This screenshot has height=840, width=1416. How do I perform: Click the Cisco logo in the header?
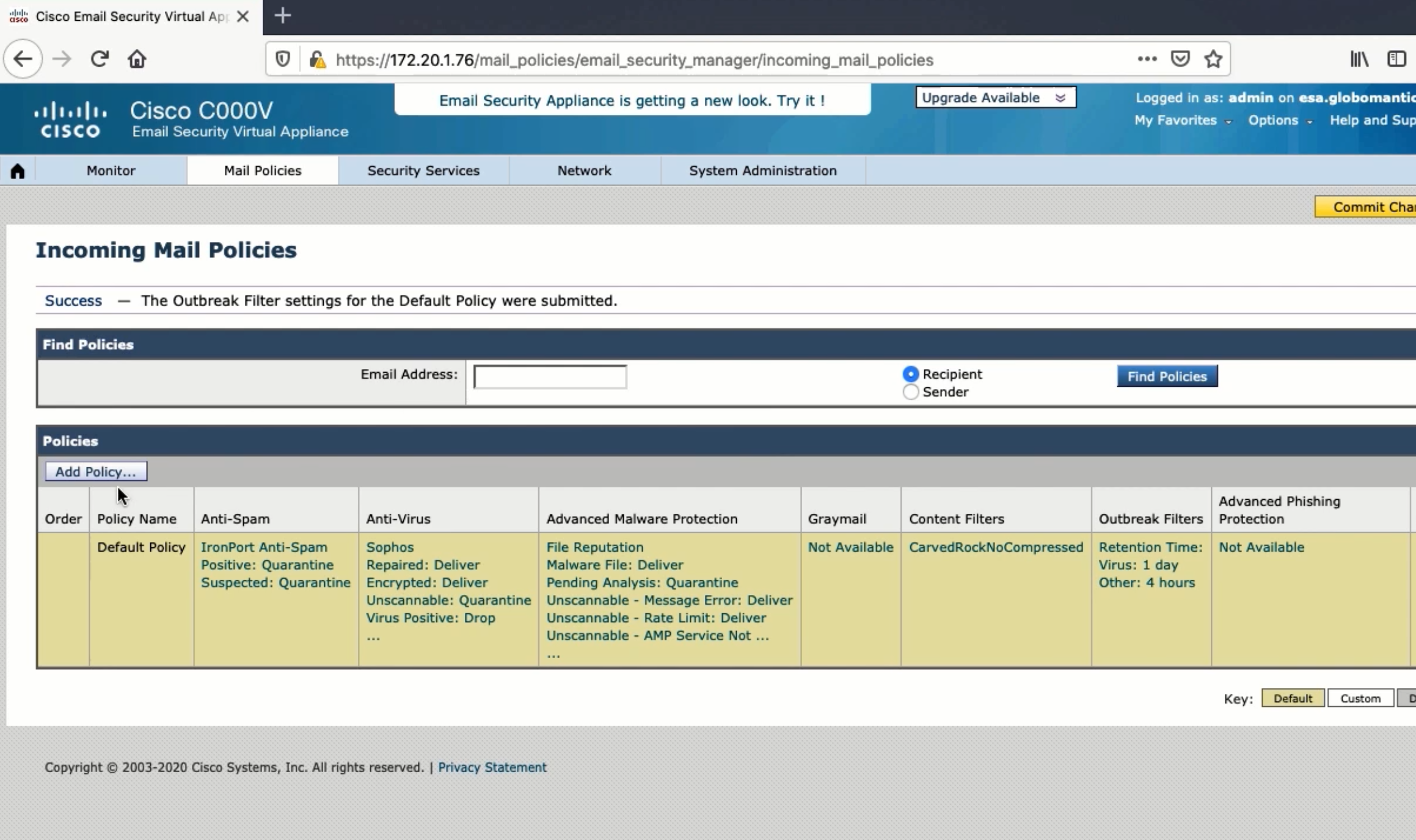70,120
